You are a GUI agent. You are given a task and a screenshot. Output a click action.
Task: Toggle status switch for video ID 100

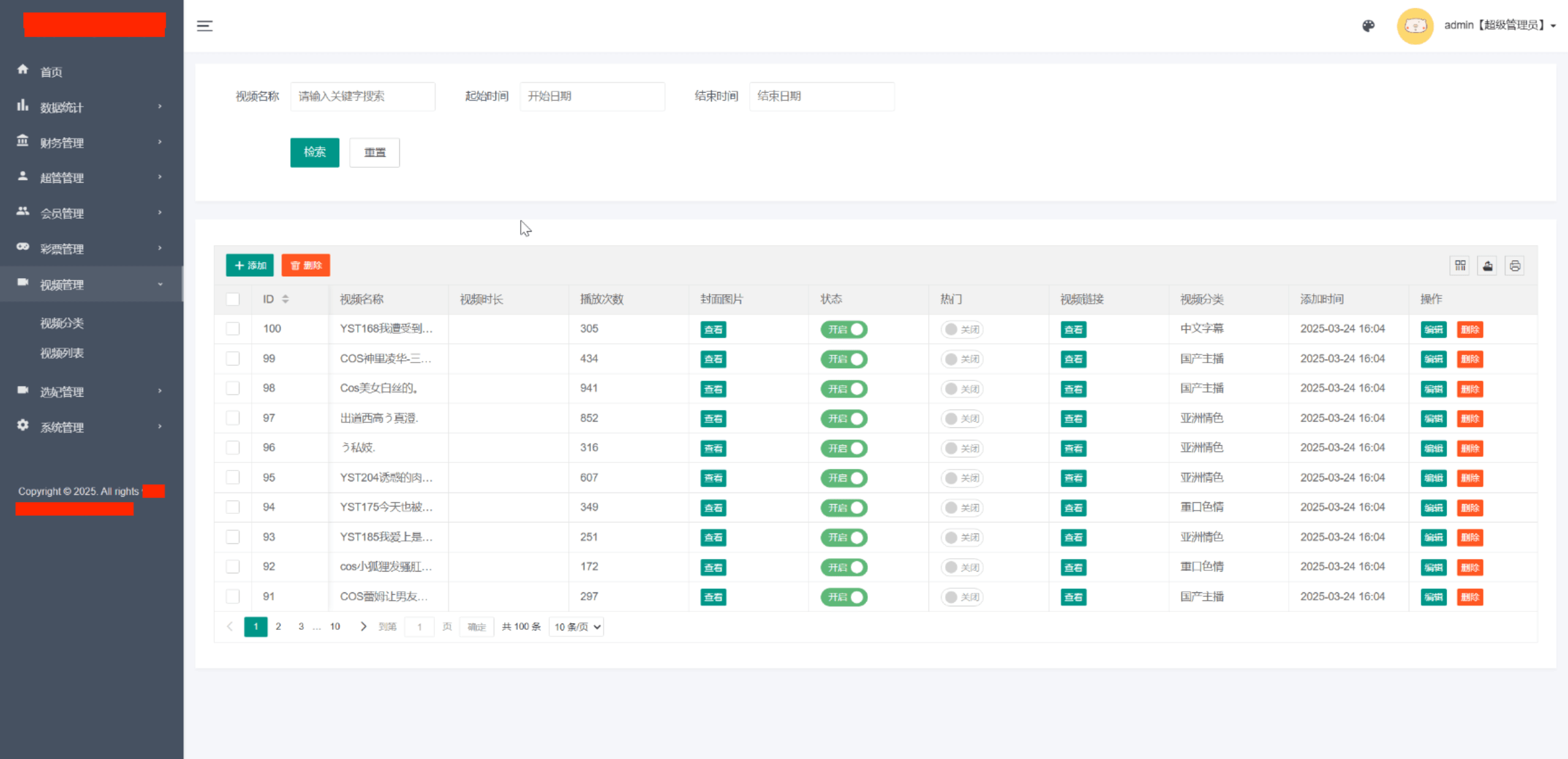[x=844, y=329]
